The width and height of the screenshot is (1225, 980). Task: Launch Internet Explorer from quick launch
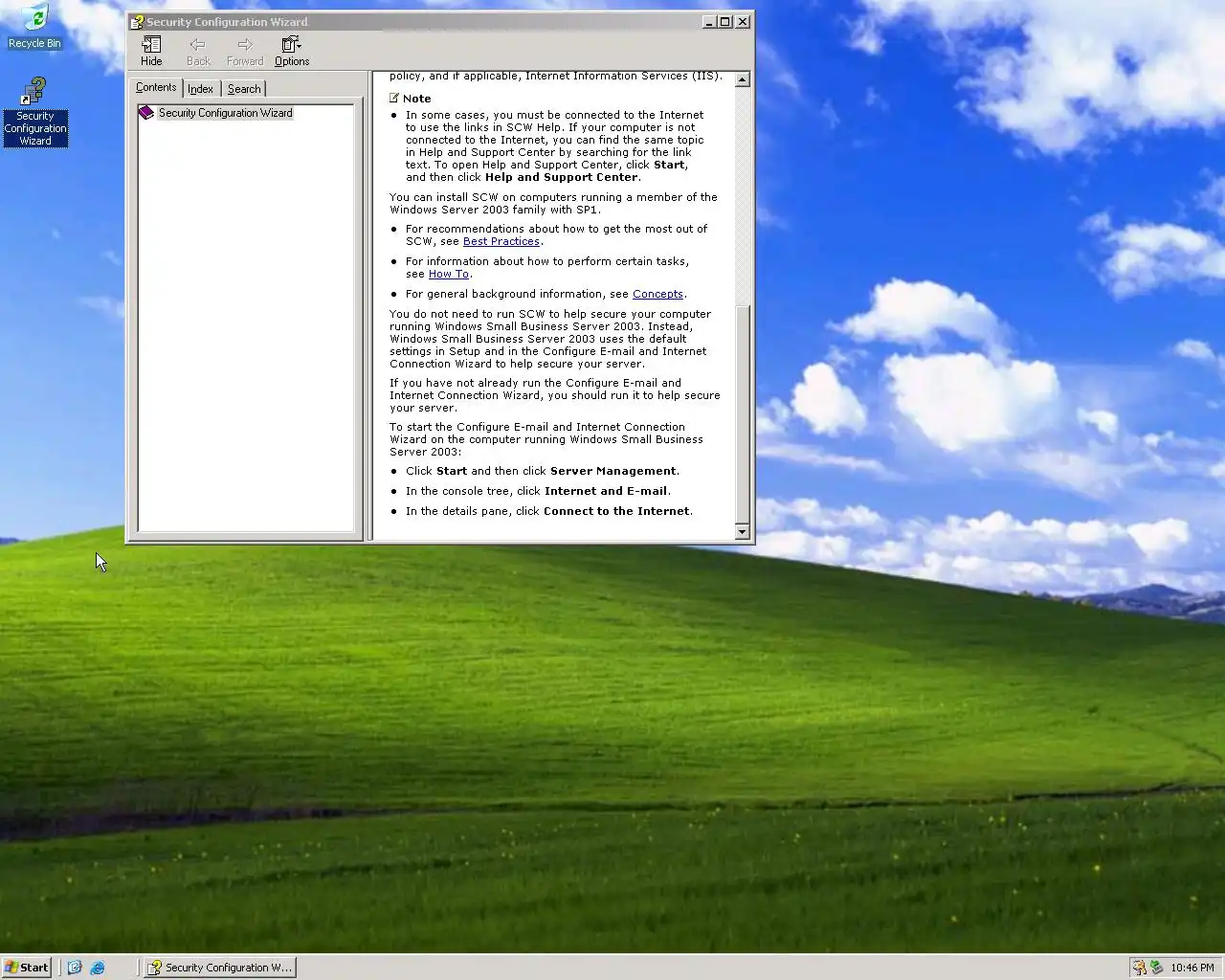[x=98, y=968]
